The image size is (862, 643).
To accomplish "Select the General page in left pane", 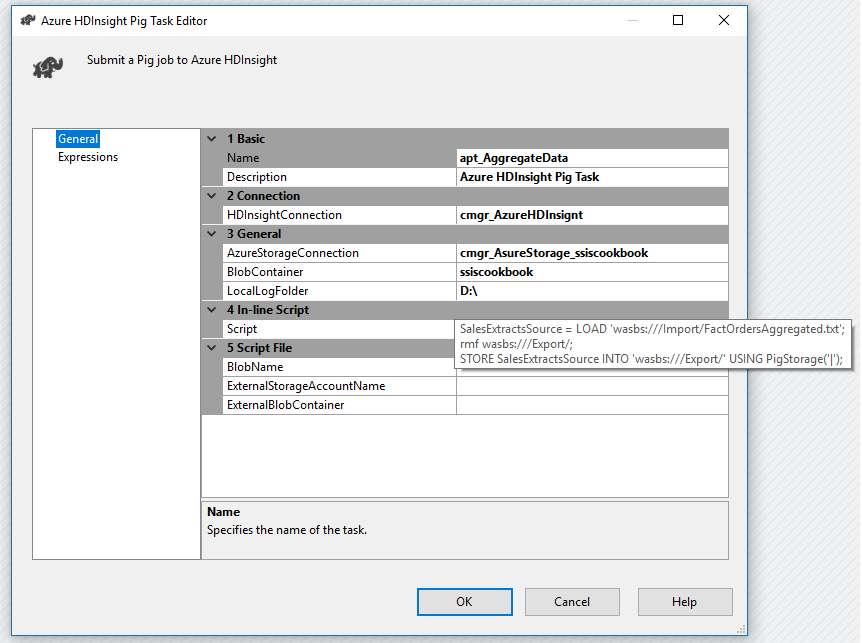I will 78,139.
